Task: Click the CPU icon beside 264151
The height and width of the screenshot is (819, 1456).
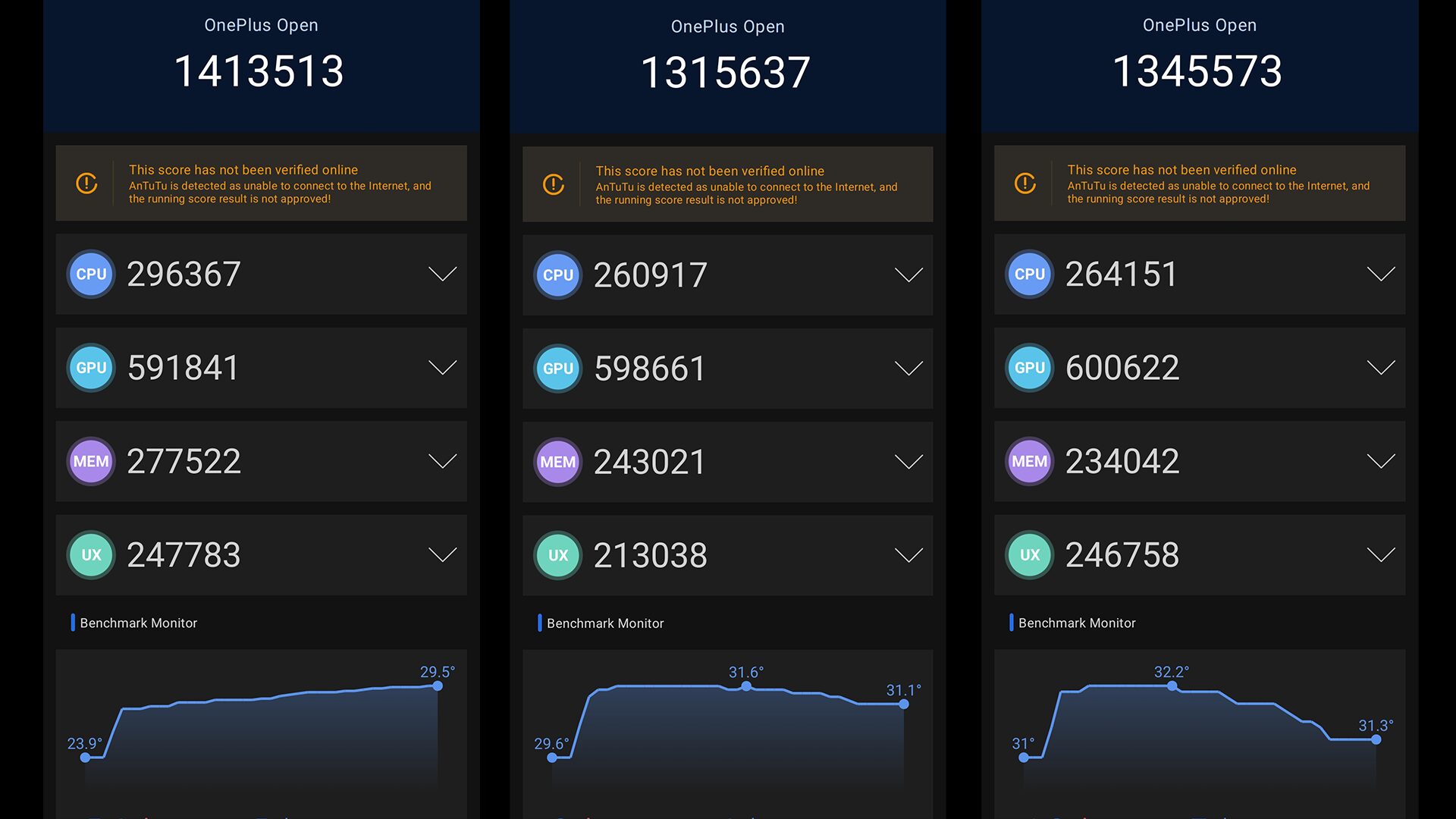Action: click(1030, 274)
